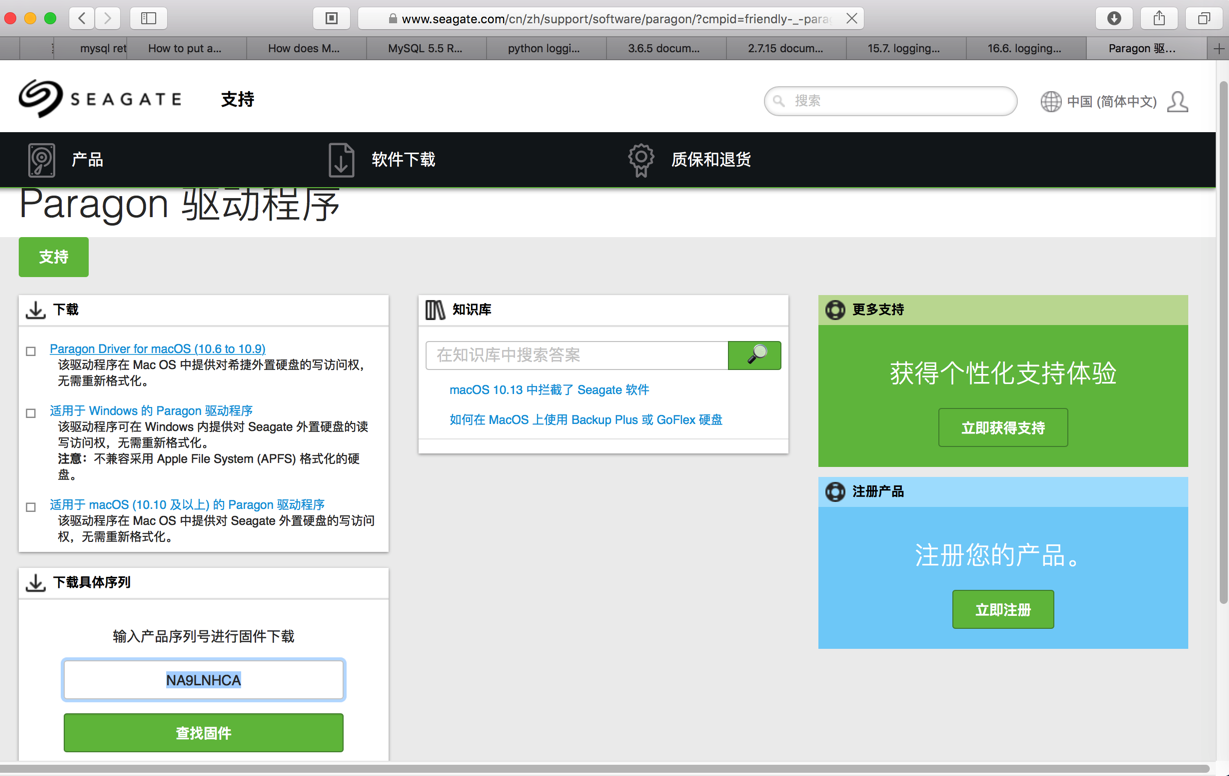Click the 质保和退货 warranty badge icon
The image size is (1229, 776).
click(x=641, y=160)
